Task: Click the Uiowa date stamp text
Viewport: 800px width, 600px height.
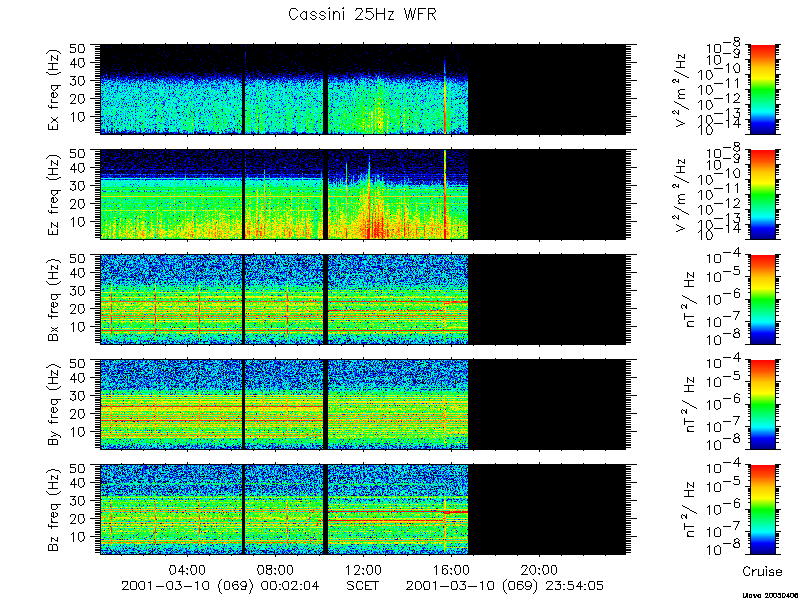Action: [770, 595]
